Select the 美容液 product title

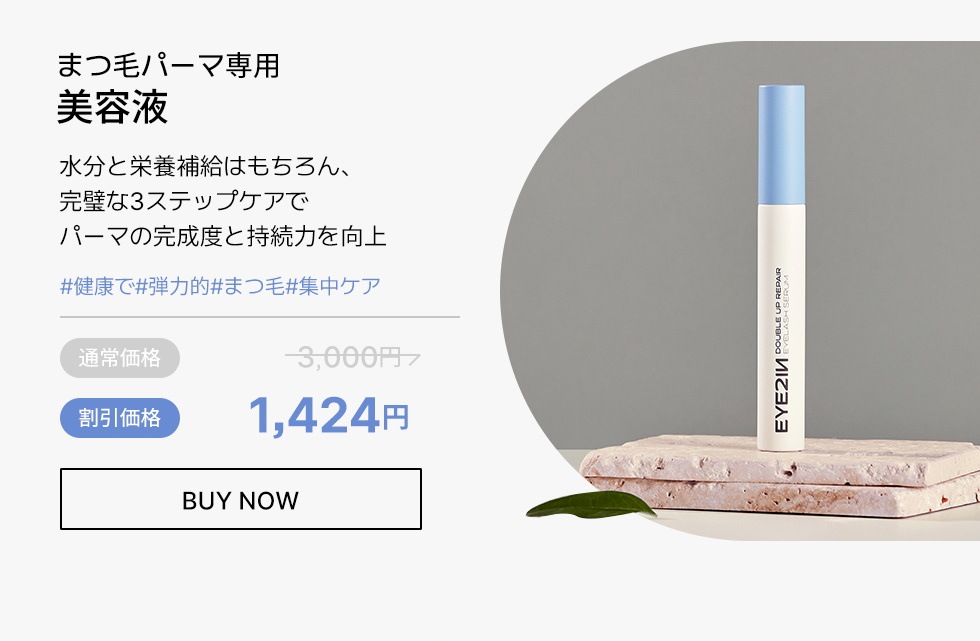(x=112, y=107)
